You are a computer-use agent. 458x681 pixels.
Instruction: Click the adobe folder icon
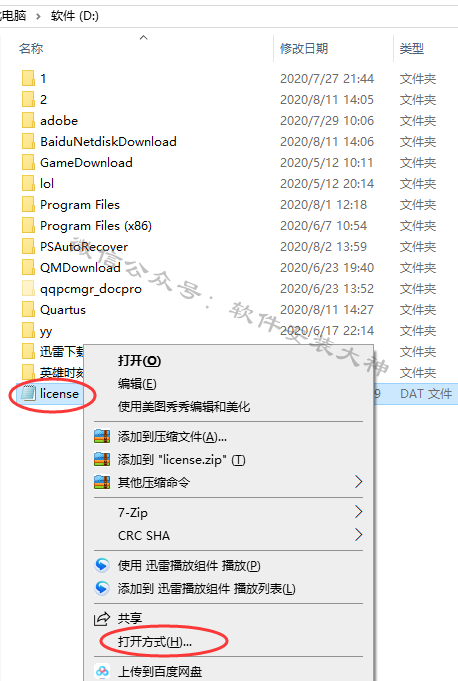[28, 120]
